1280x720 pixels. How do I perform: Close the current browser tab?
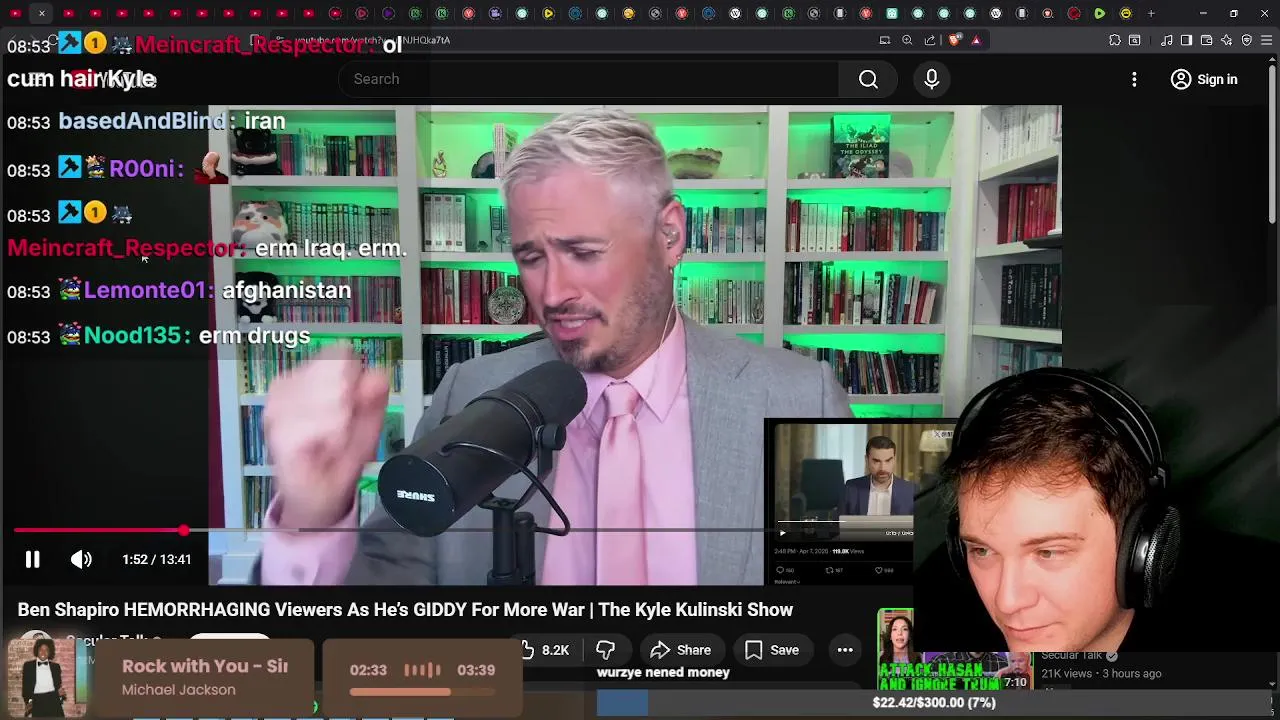coord(42,13)
